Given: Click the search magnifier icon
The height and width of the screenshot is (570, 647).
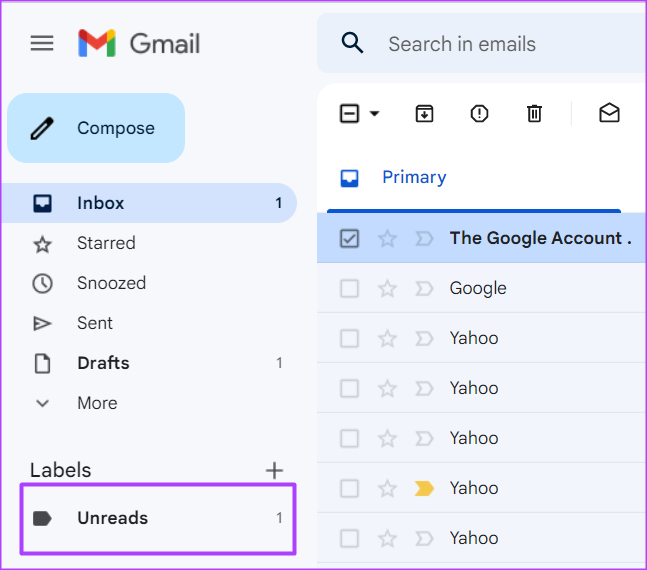Looking at the screenshot, I should click(352, 43).
